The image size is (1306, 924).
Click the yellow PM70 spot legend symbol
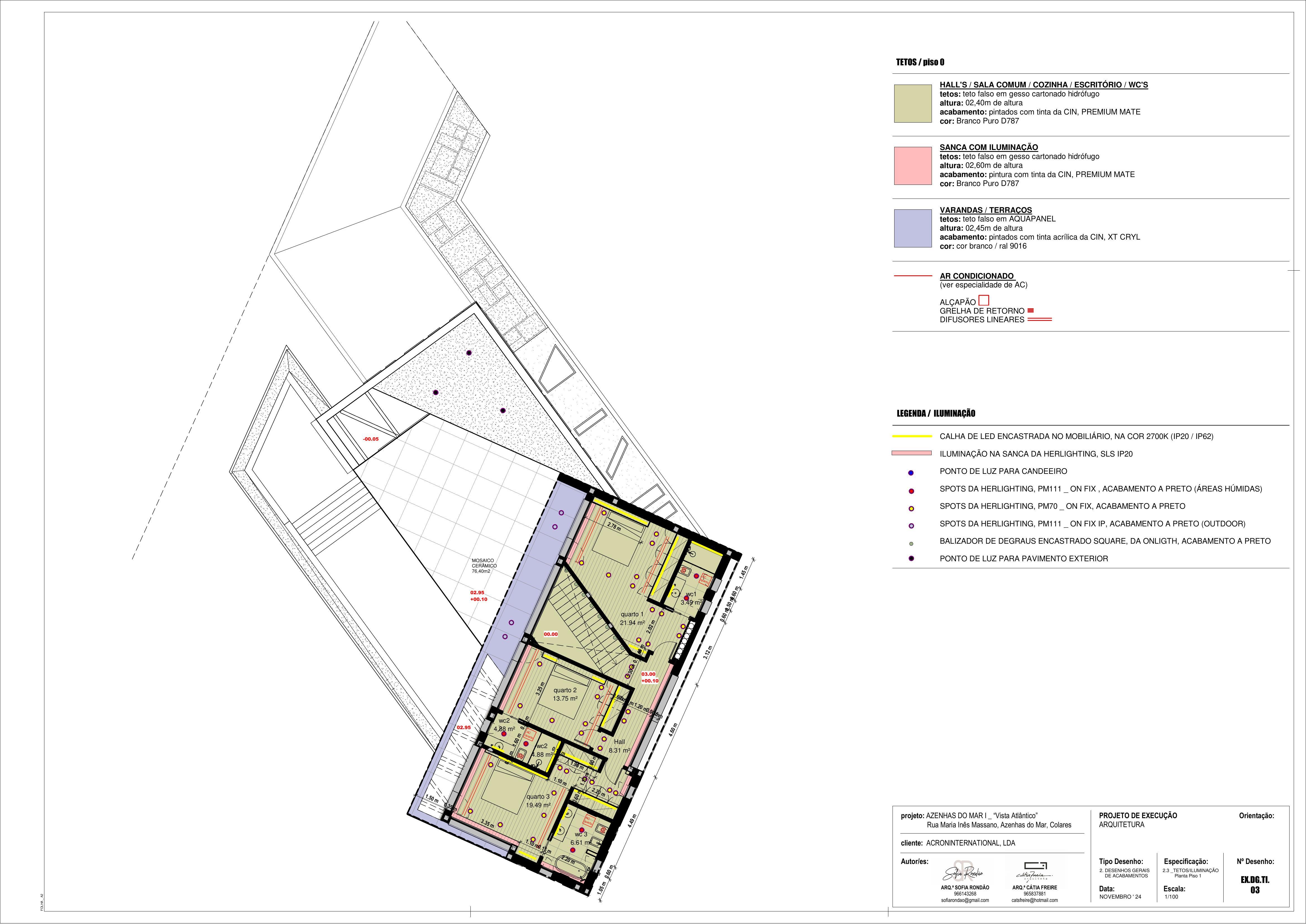[x=911, y=508]
